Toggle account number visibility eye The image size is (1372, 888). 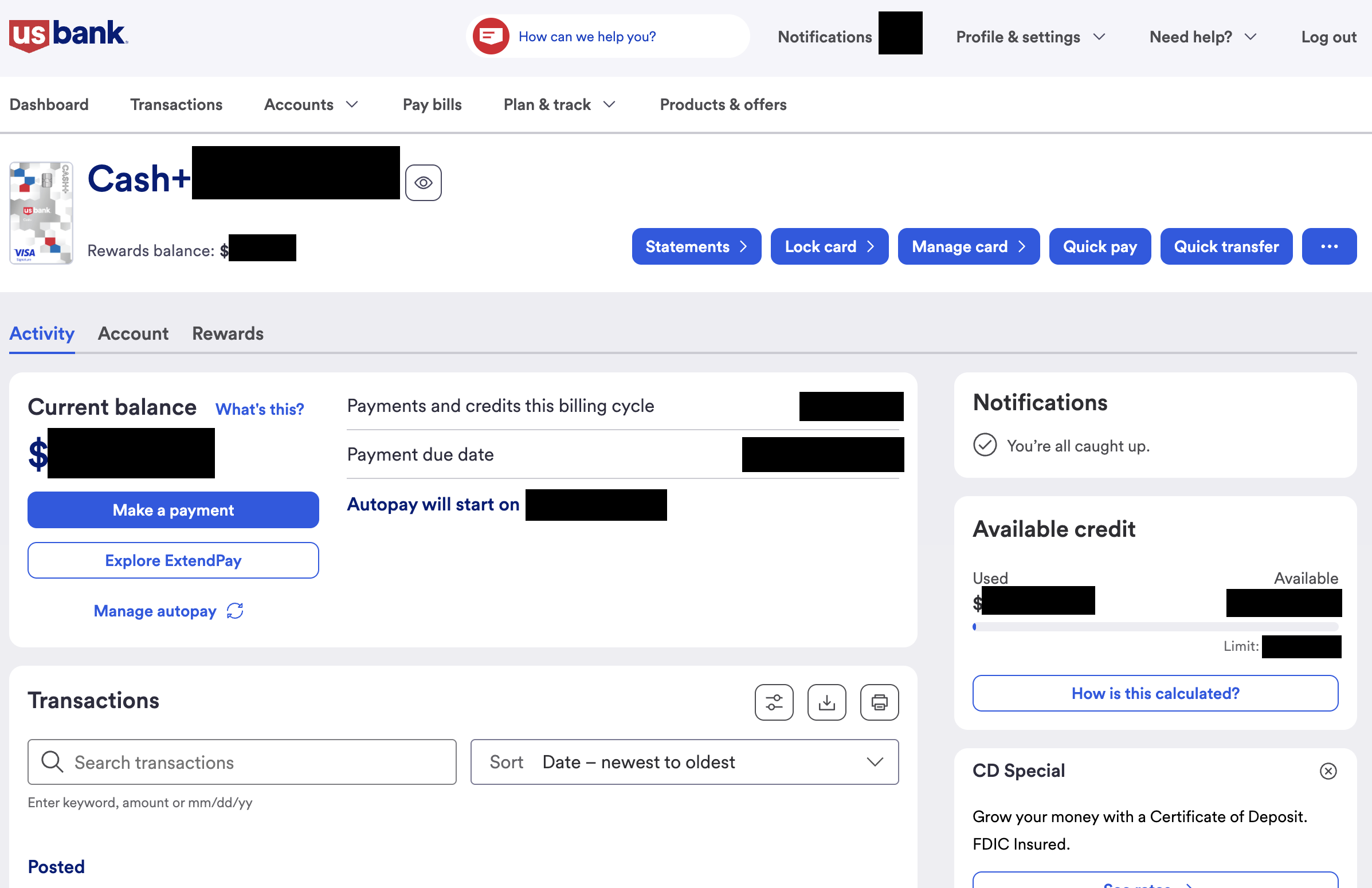click(423, 183)
